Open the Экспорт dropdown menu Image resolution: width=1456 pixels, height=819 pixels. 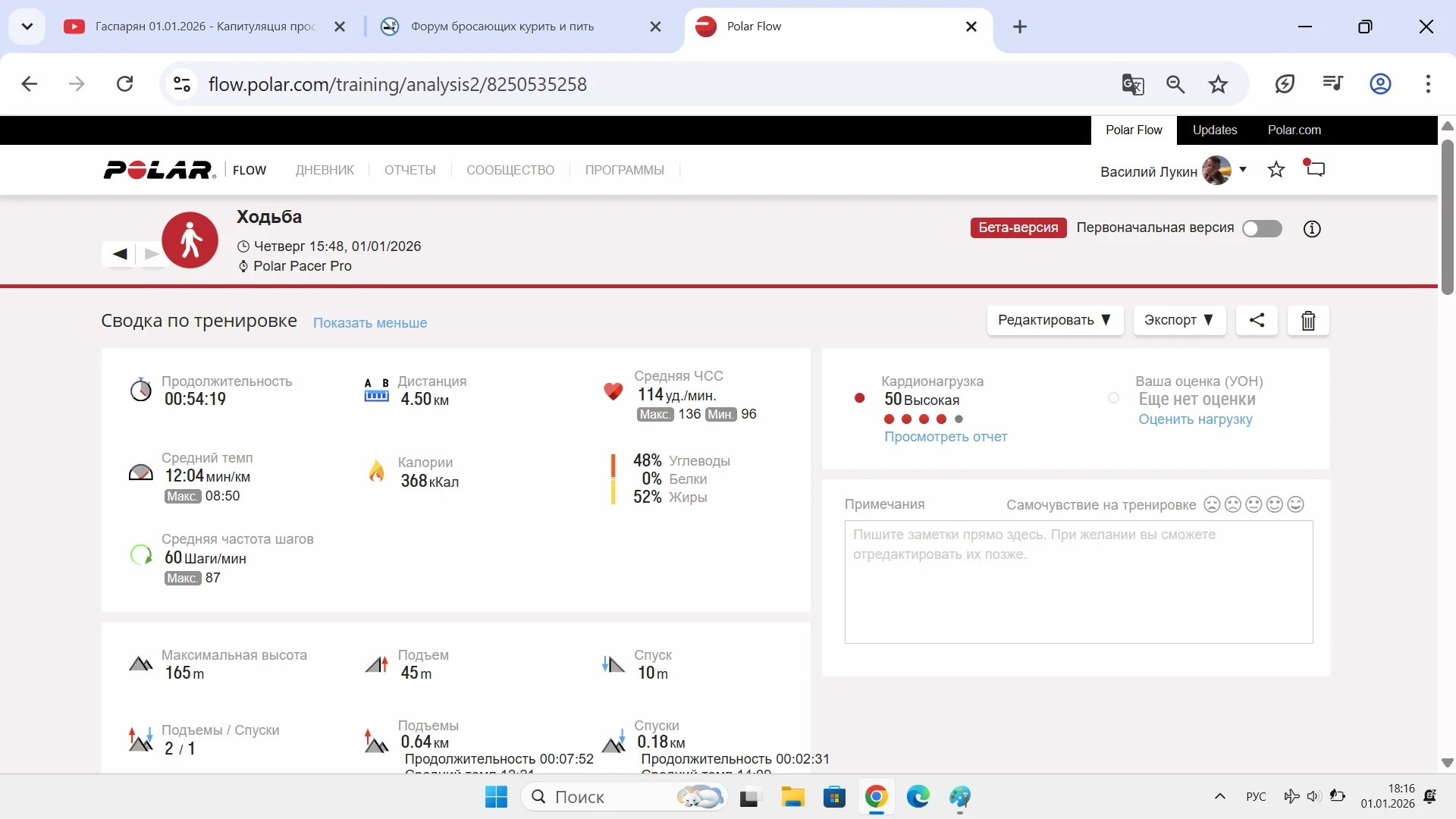pyautogui.click(x=1178, y=320)
